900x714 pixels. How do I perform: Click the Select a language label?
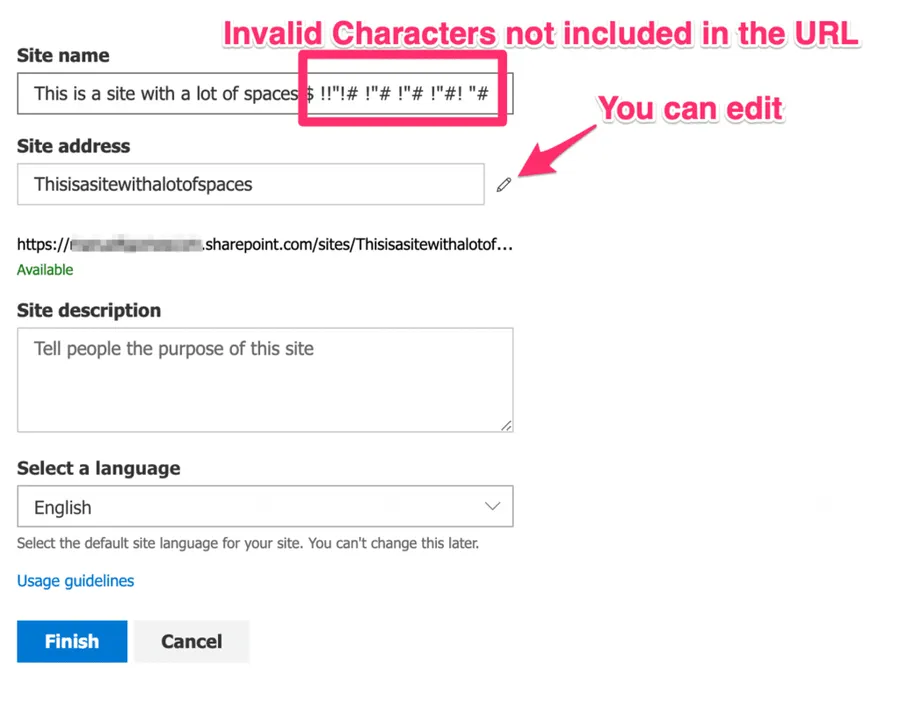click(98, 468)
